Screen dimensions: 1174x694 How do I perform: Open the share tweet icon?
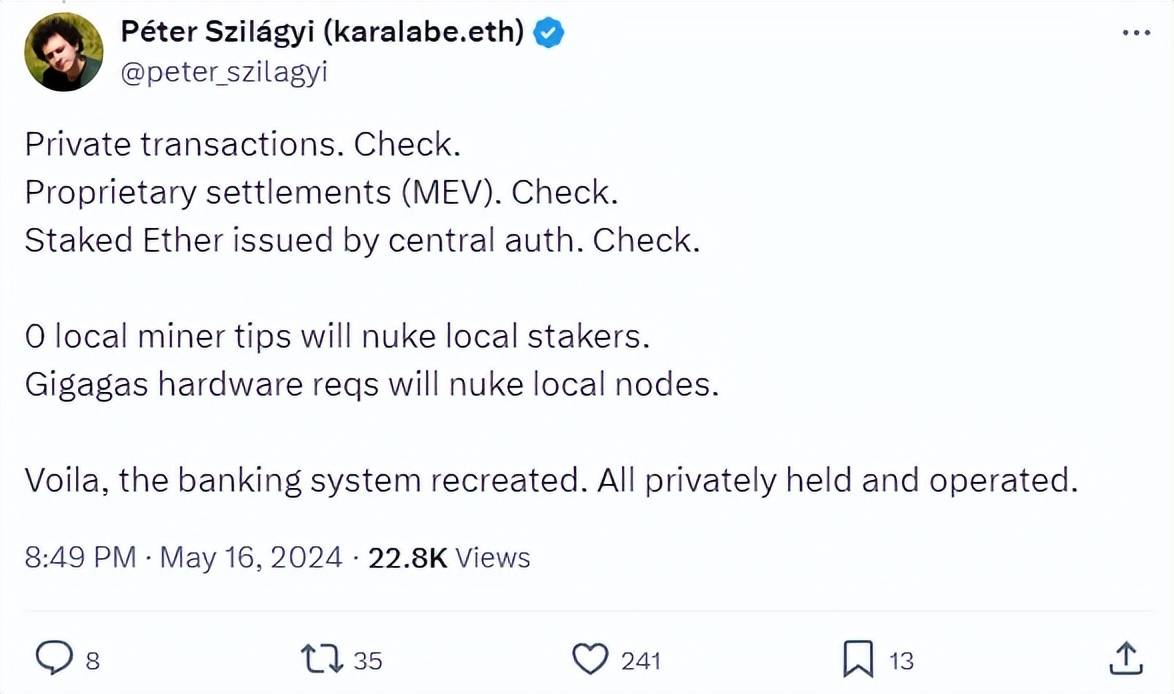(x=1126, y=658)
